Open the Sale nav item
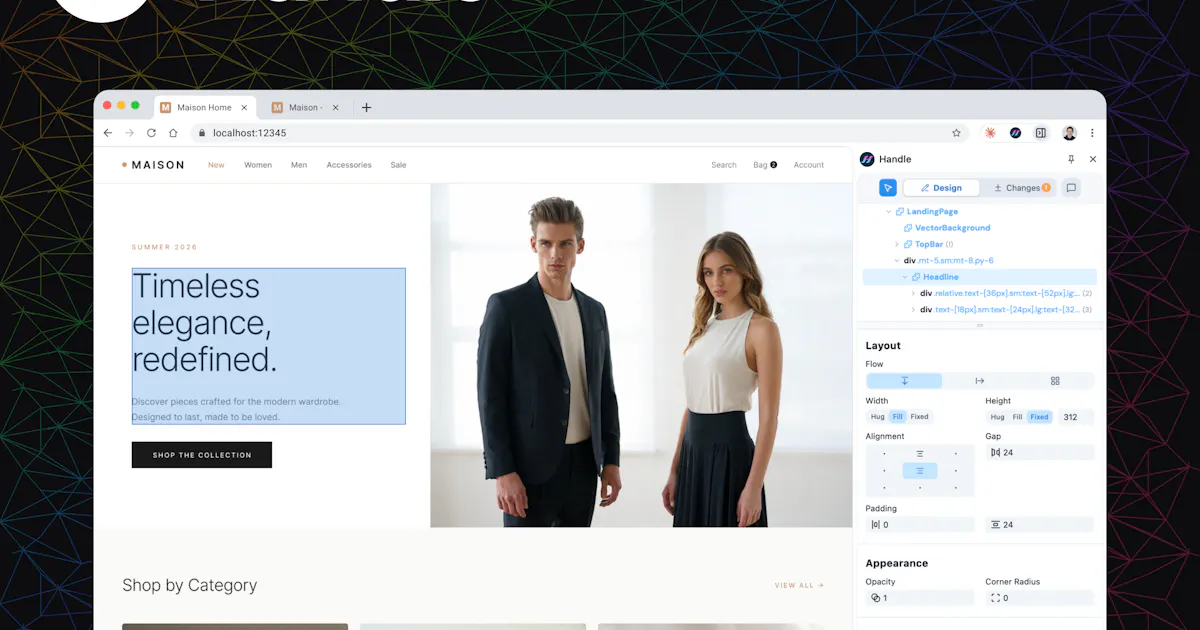 pos(398,165)
